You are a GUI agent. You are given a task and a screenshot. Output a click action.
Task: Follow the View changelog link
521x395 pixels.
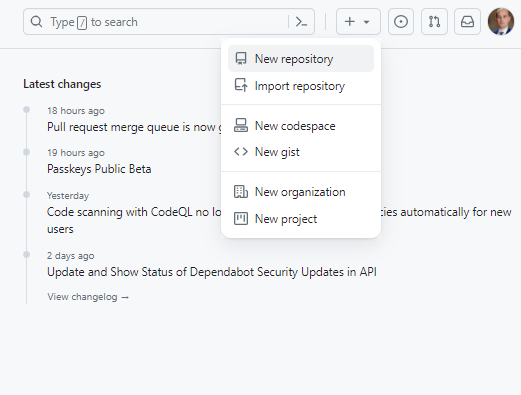coord(88,297)
